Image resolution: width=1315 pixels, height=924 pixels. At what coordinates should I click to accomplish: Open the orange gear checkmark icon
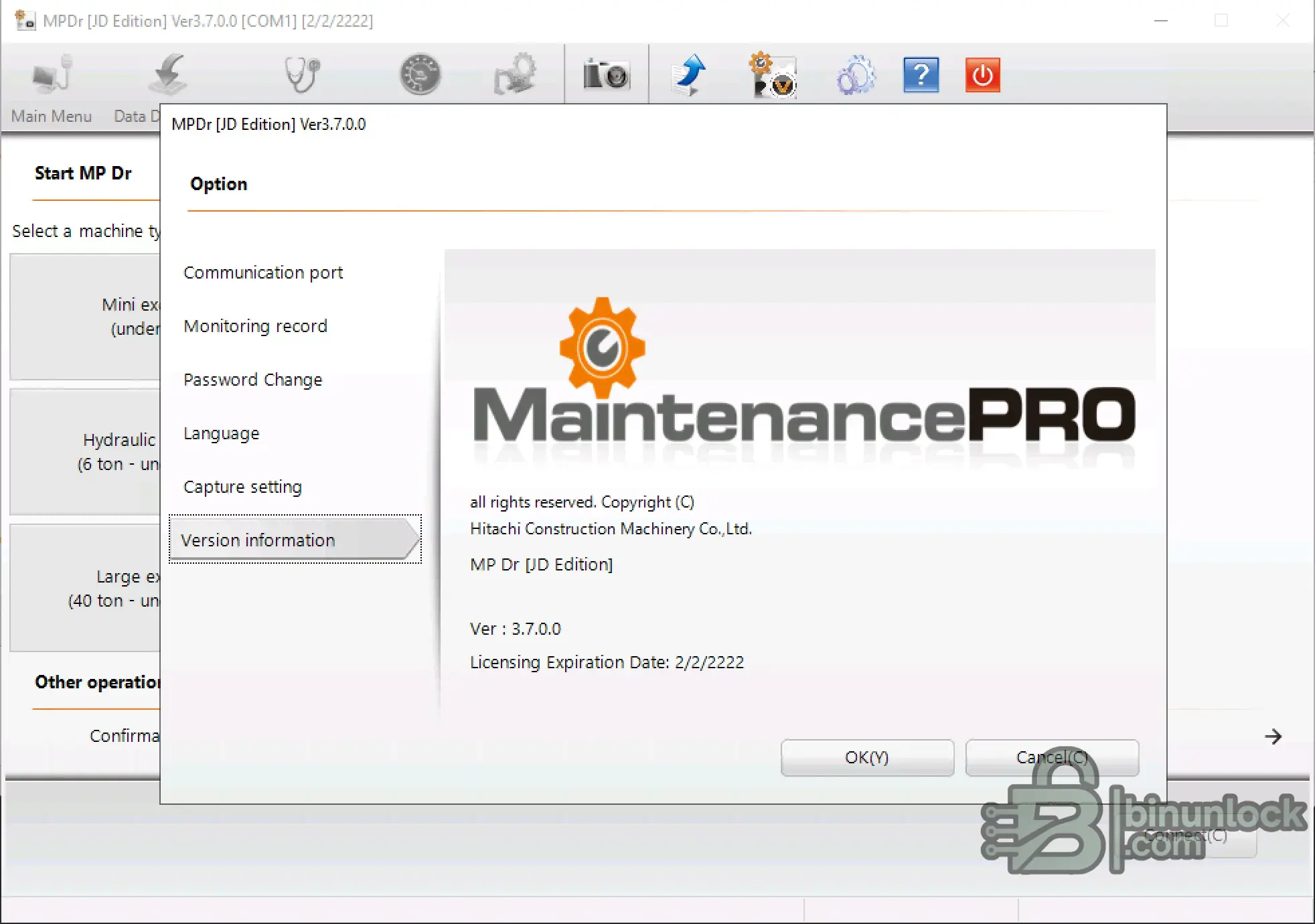coord(773,75)
